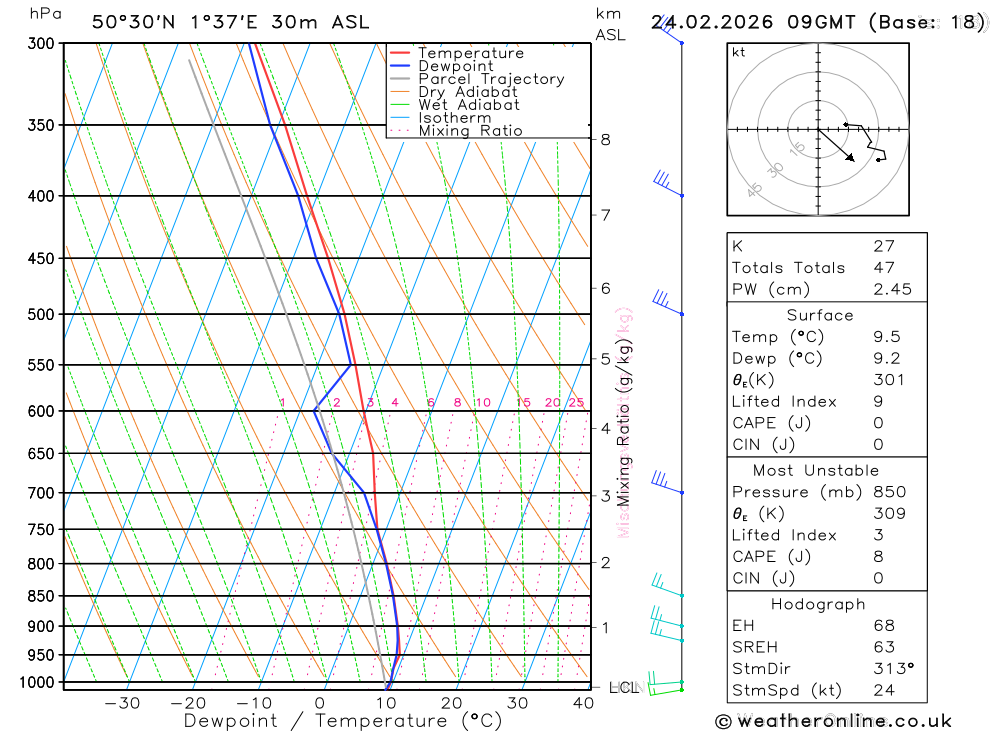Click the Dewpoint legend entry
This screenshot has width=1000, height=733.
pos(442,66)
